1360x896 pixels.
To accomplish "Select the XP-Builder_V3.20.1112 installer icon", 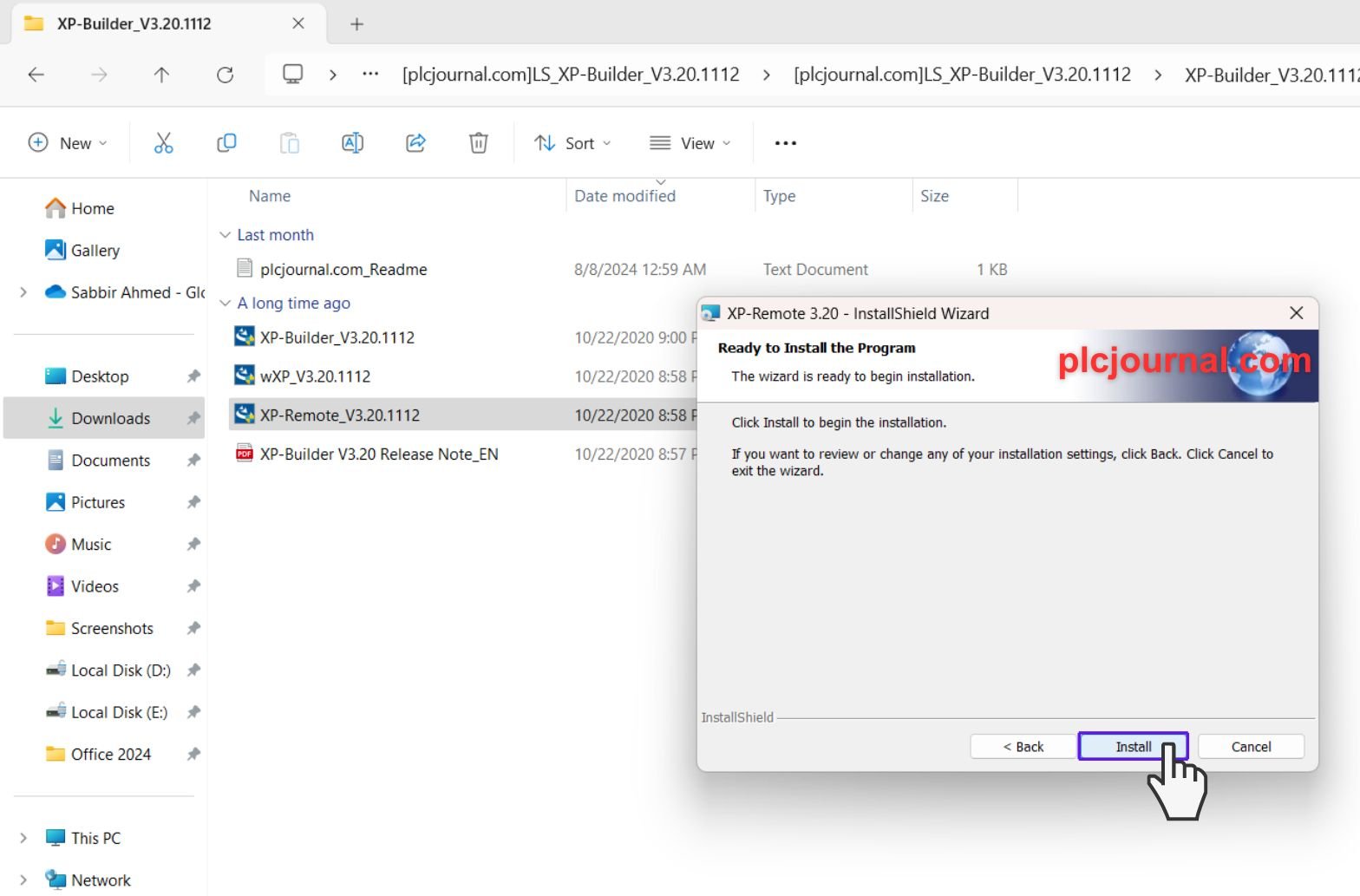I will click(245, 337).
